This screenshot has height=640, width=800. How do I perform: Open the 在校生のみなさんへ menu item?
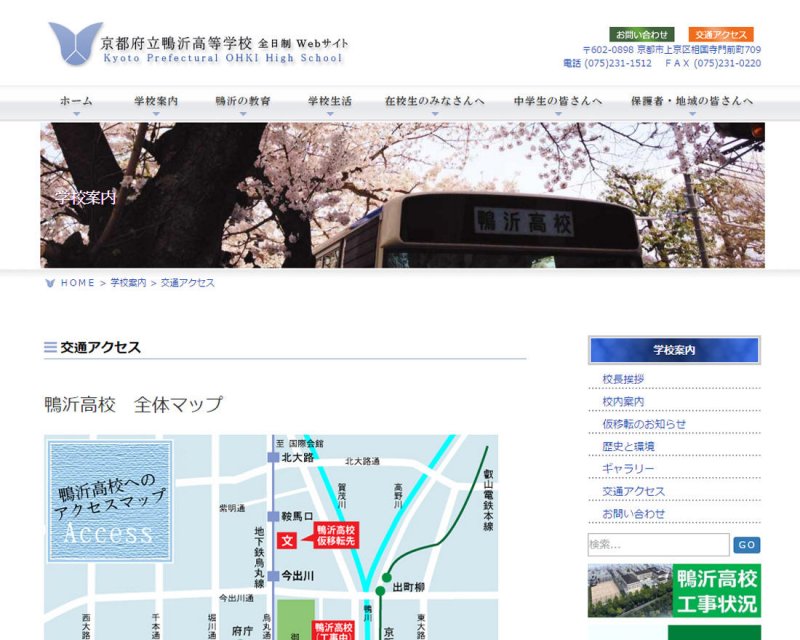435,102
